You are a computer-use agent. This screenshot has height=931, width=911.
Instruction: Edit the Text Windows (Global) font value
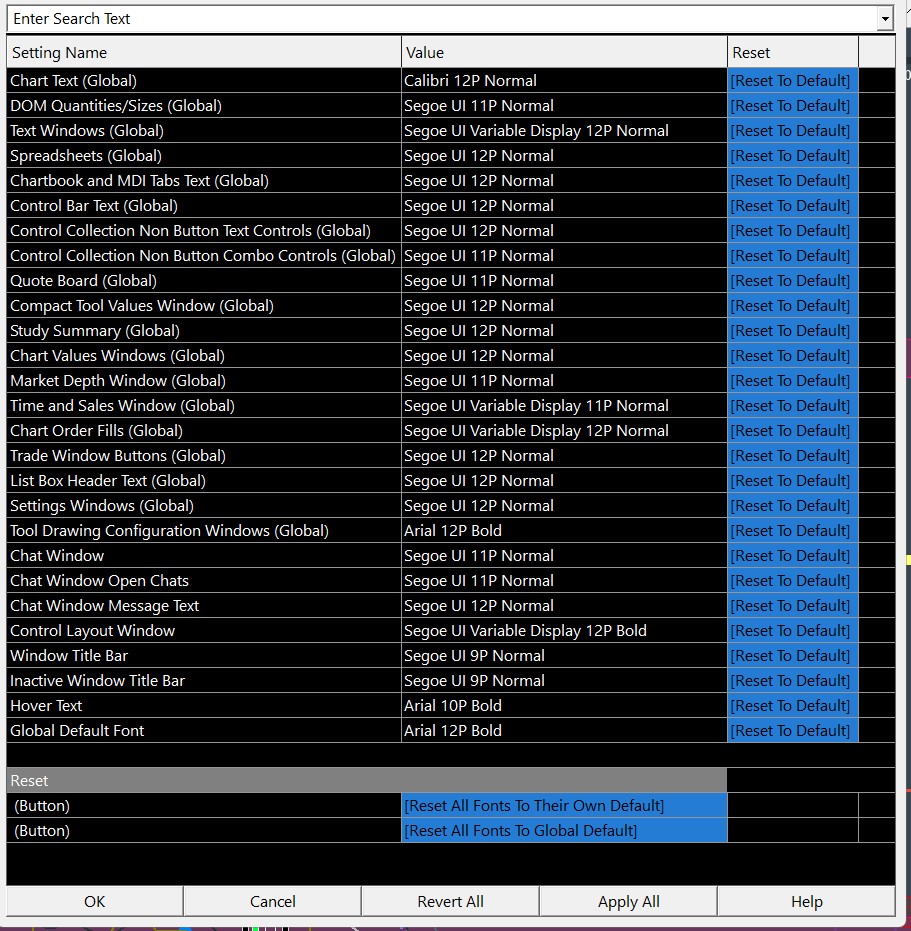pyautogui.click(x=564, y=131)
